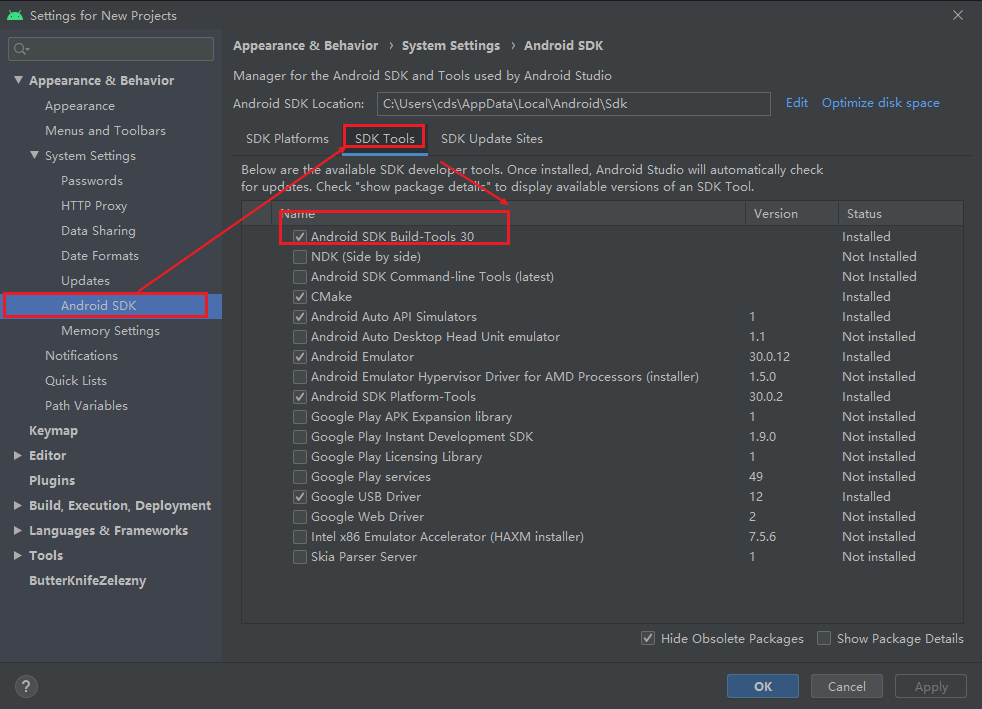Check NDK (Side by side)

[300, 257]
